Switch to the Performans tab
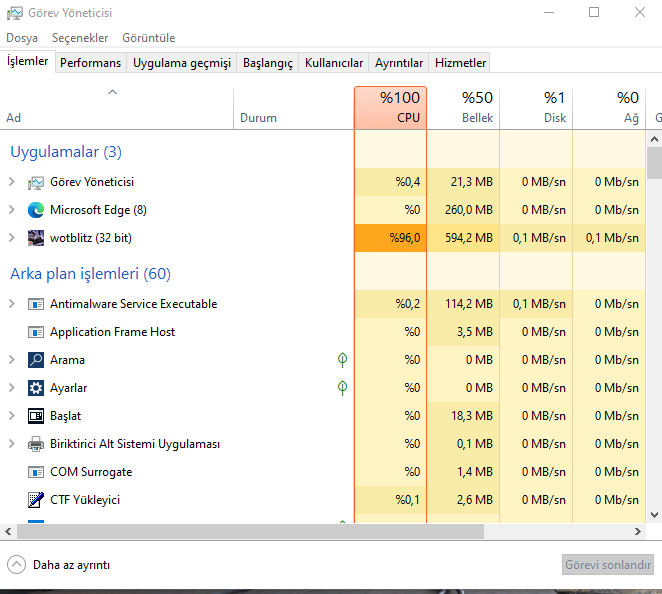 coord(90,63)
